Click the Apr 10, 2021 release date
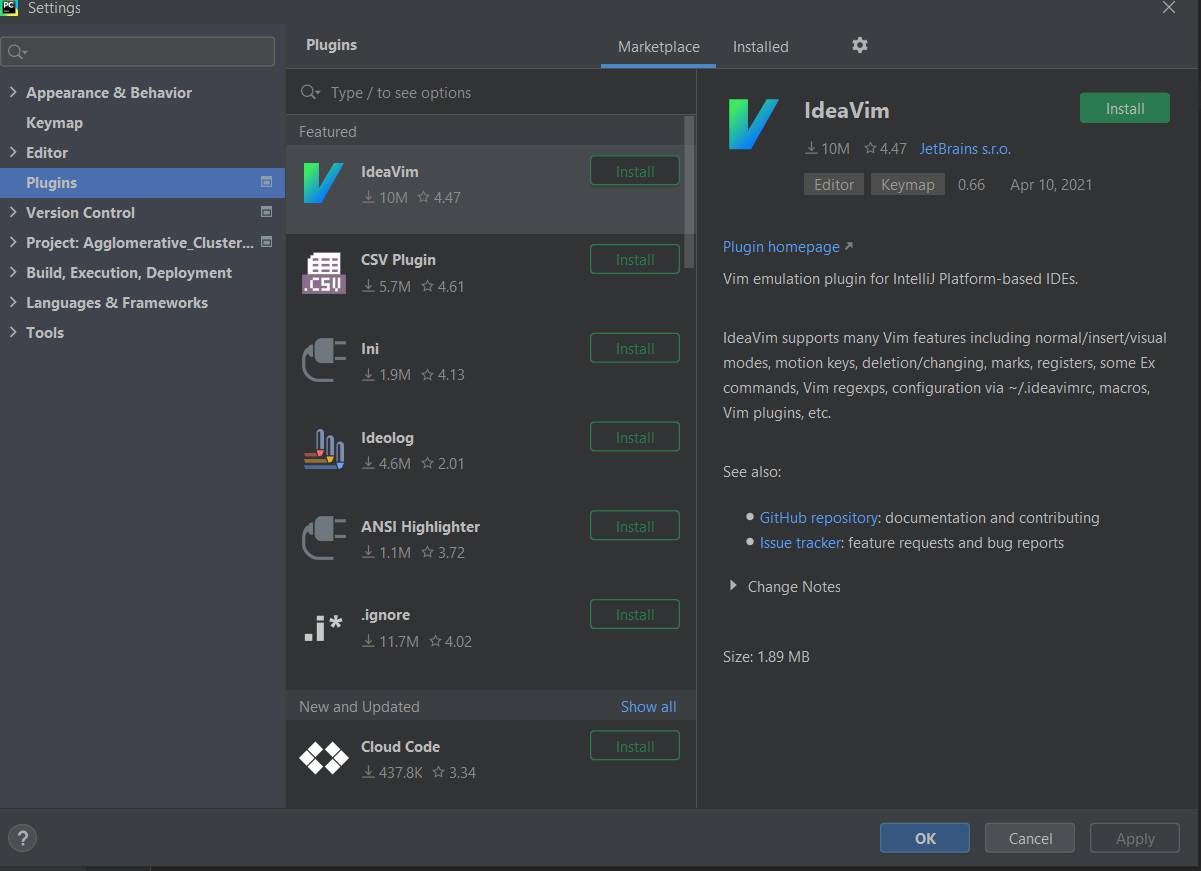Viewport: 1201px width, 871px height. click(x=1051, y=184)
